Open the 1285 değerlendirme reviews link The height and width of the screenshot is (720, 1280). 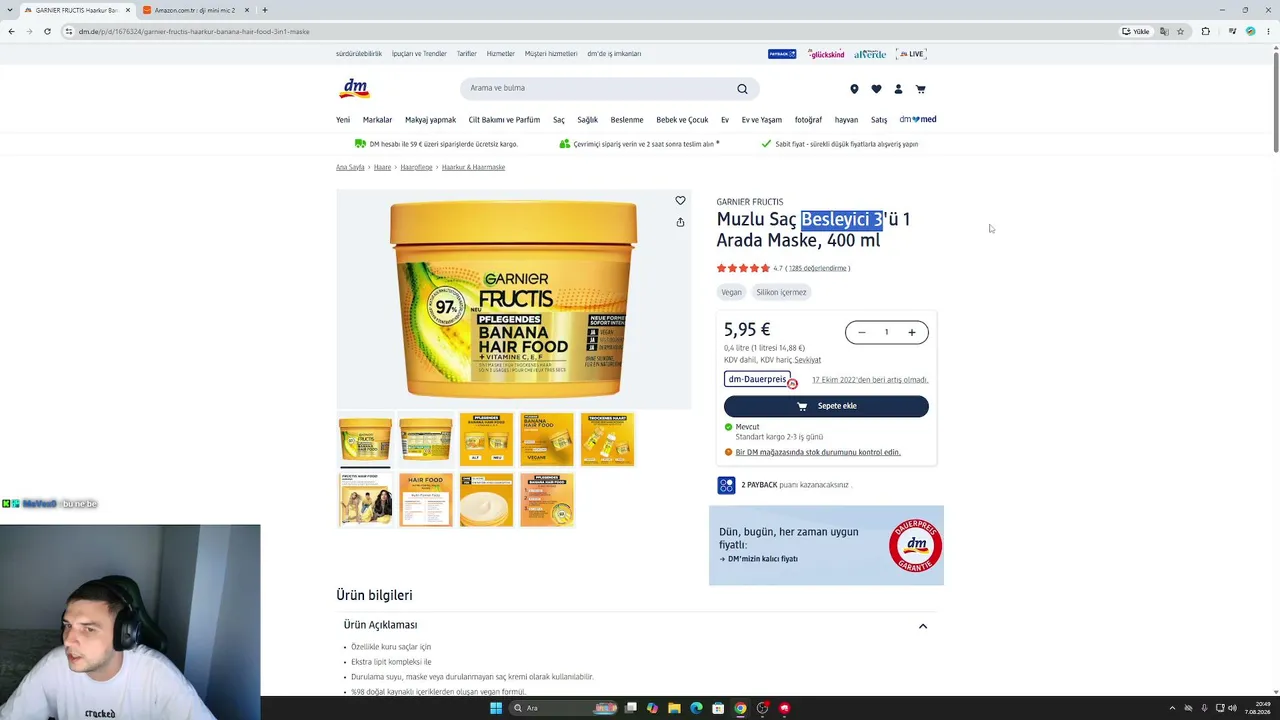[x=818, y=268]
